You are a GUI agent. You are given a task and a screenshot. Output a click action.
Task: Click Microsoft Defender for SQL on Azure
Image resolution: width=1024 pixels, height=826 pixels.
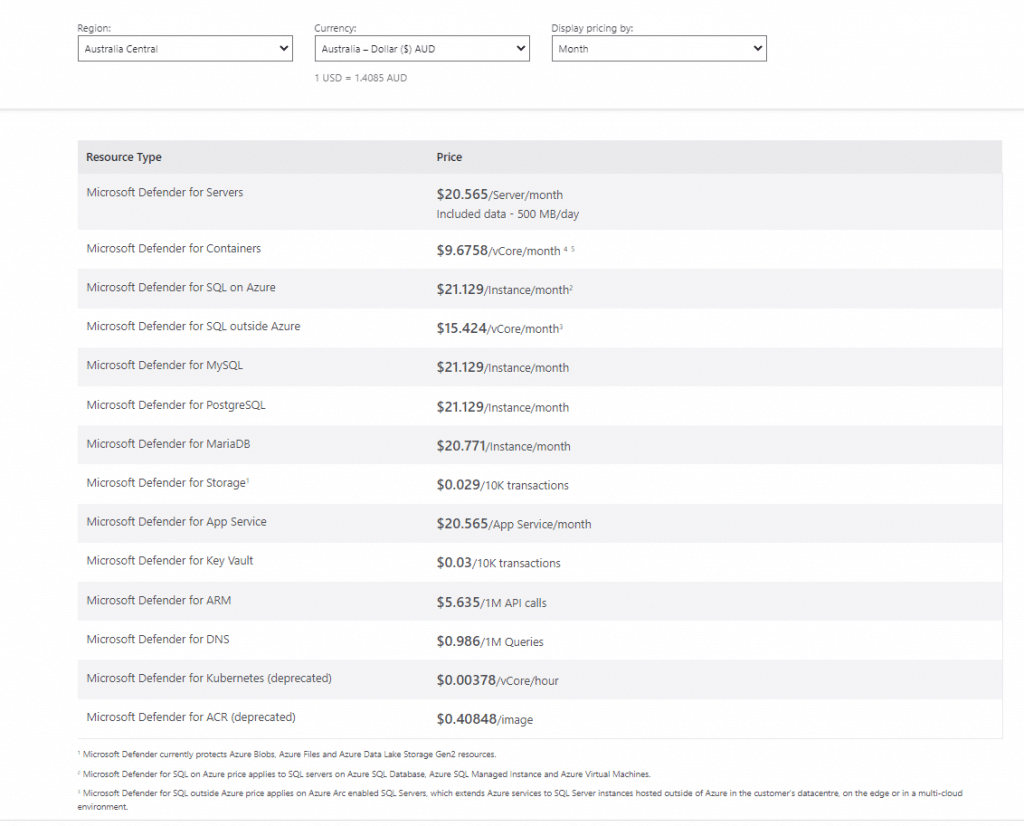[x=181, y=287]
